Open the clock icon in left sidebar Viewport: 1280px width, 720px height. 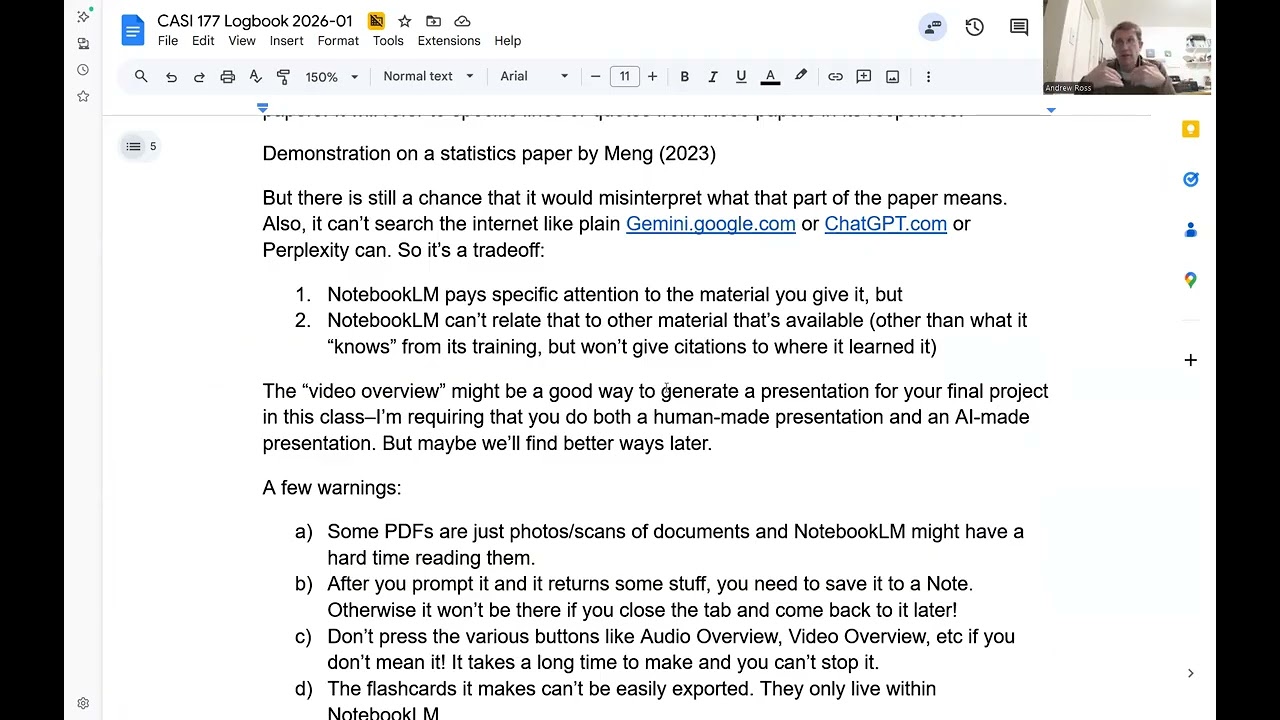click(x=83, y=70)
